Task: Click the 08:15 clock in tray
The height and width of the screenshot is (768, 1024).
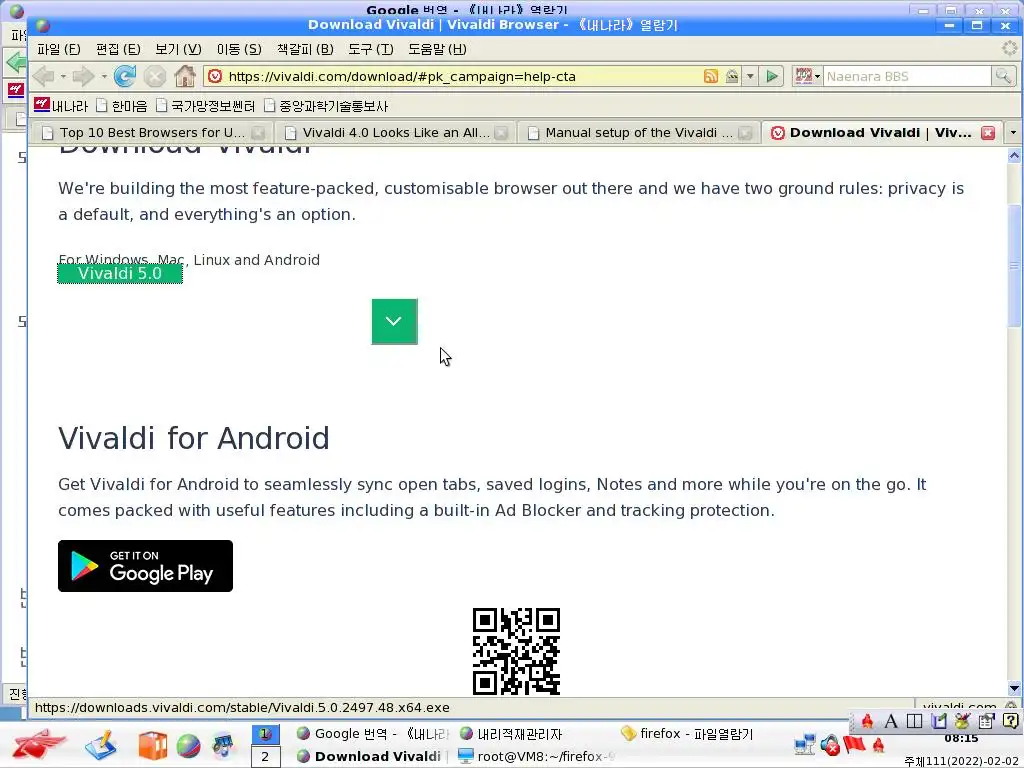Action: (x=961, y=739)
